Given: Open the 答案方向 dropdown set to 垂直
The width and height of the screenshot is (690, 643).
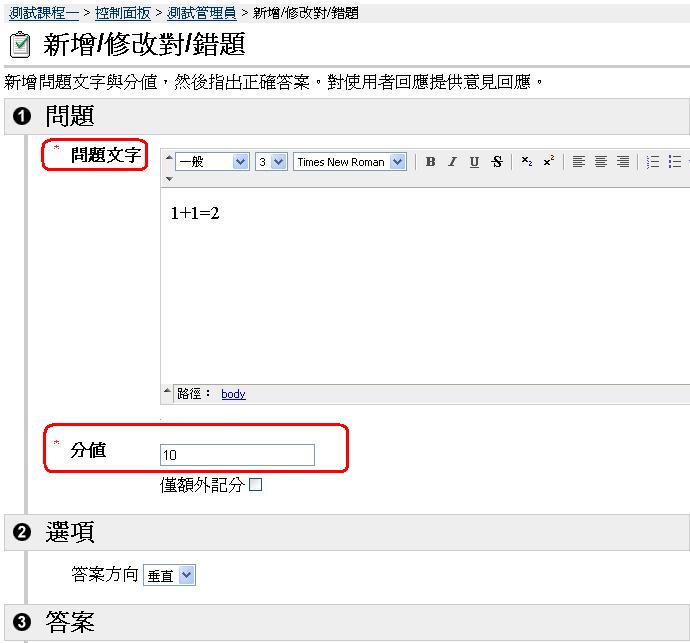Looking at the screenshot, I should (x=170, y=575).
